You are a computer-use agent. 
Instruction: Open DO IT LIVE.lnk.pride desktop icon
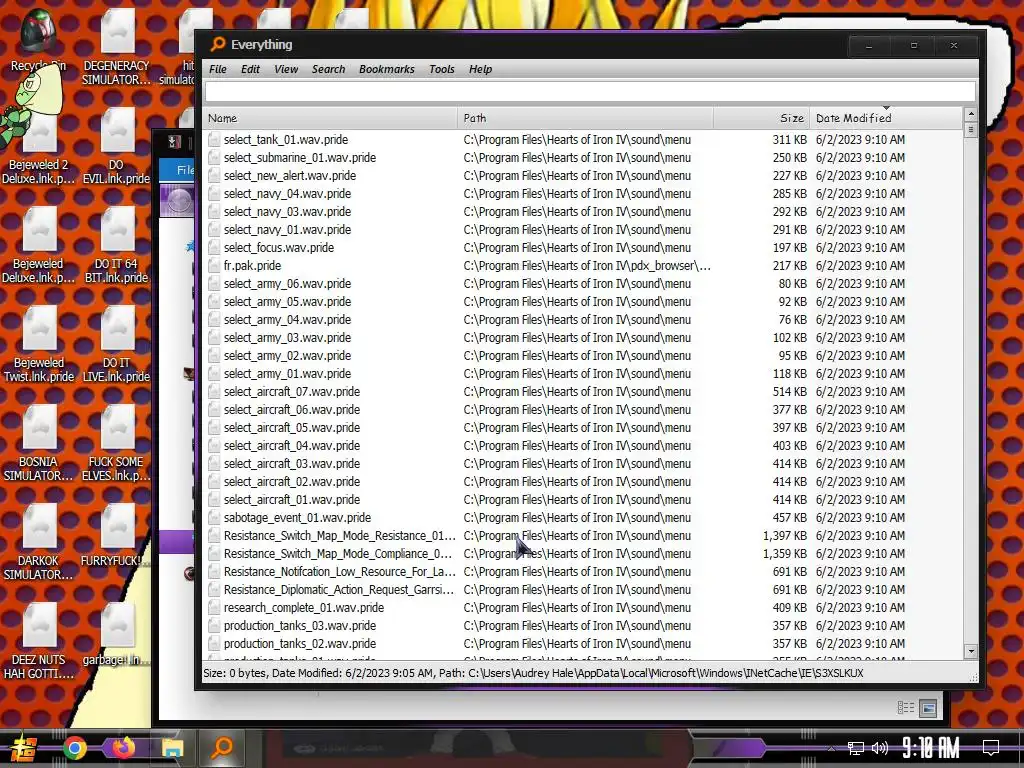tap(117, 346)
